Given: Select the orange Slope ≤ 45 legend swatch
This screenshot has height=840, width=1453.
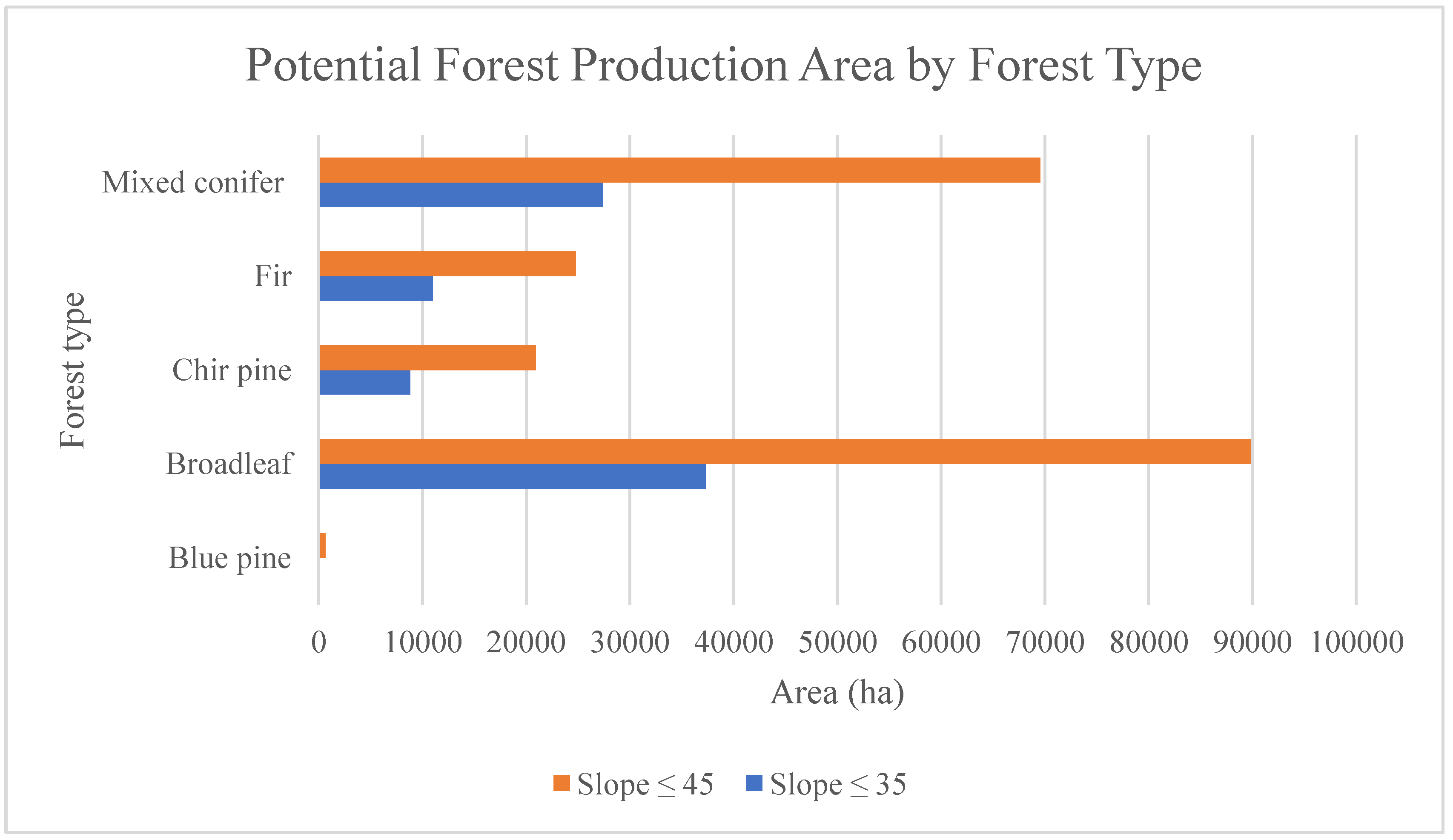Looking at the screenshot, I should point(561,783).
